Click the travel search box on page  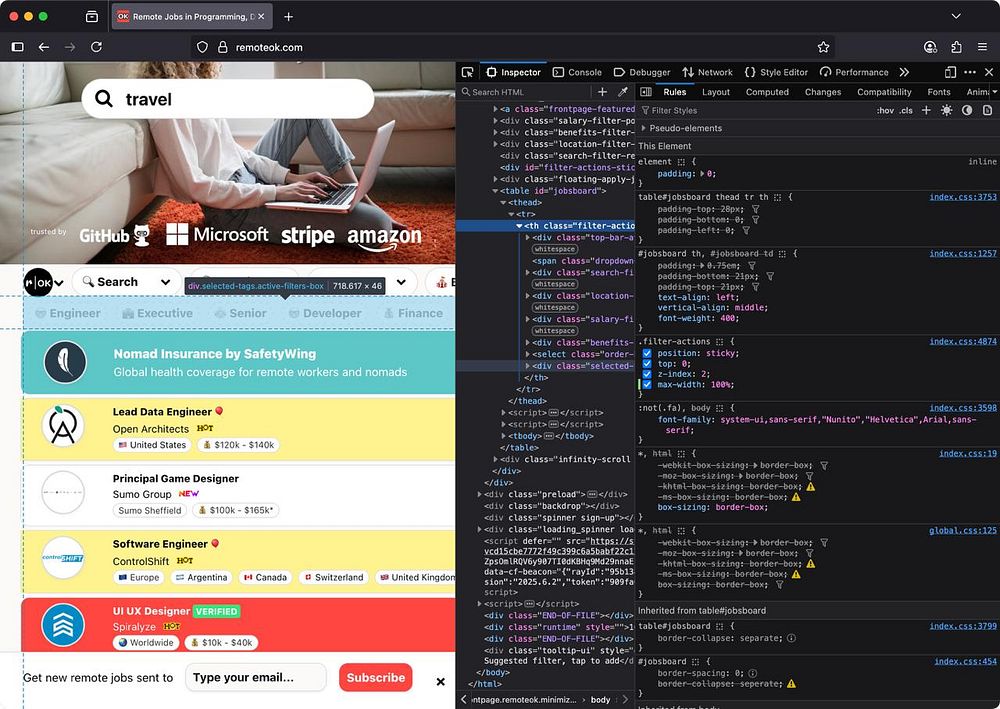(228, 99)
